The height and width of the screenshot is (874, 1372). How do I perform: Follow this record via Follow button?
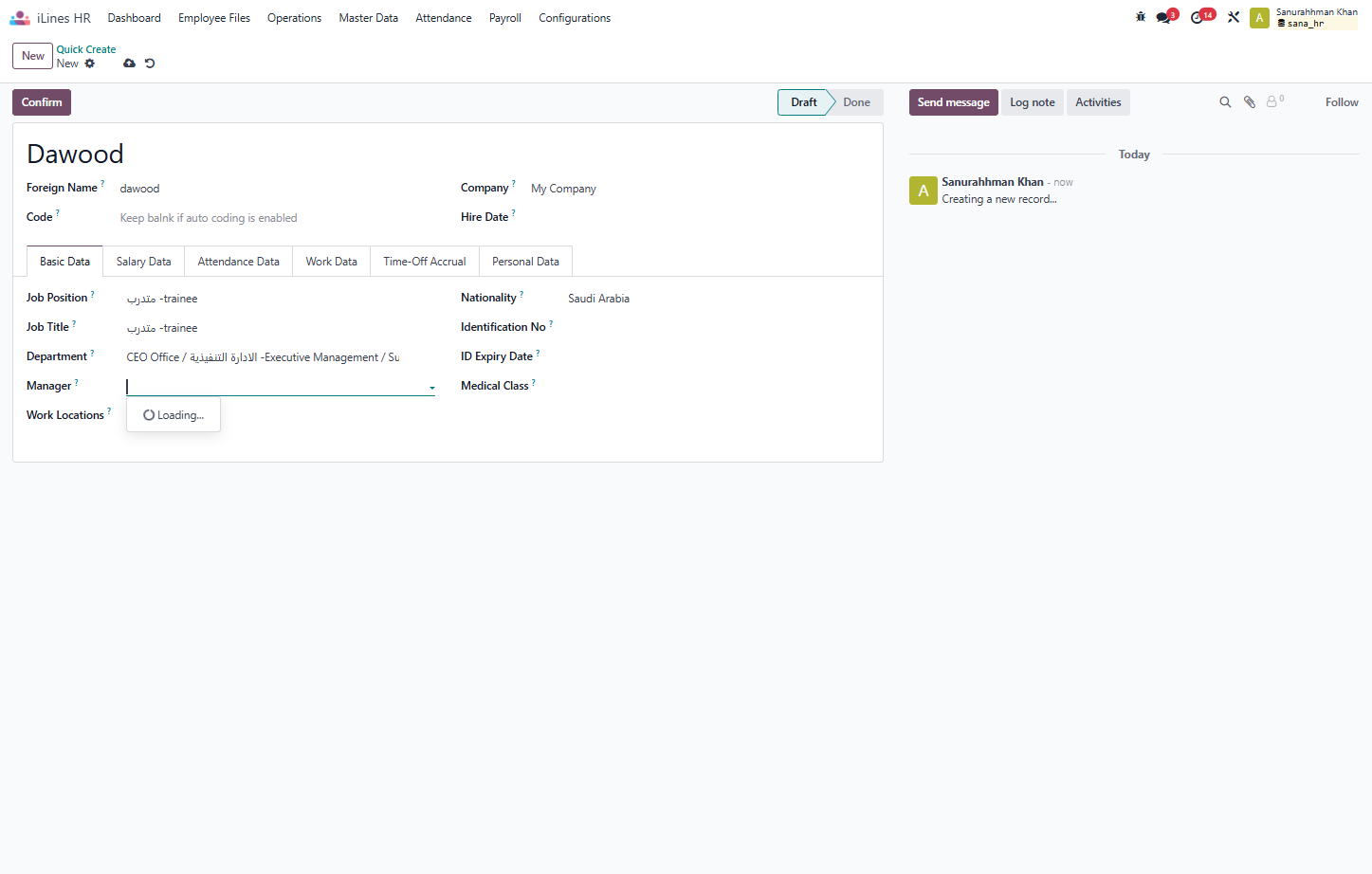(x=1342, y=102)
